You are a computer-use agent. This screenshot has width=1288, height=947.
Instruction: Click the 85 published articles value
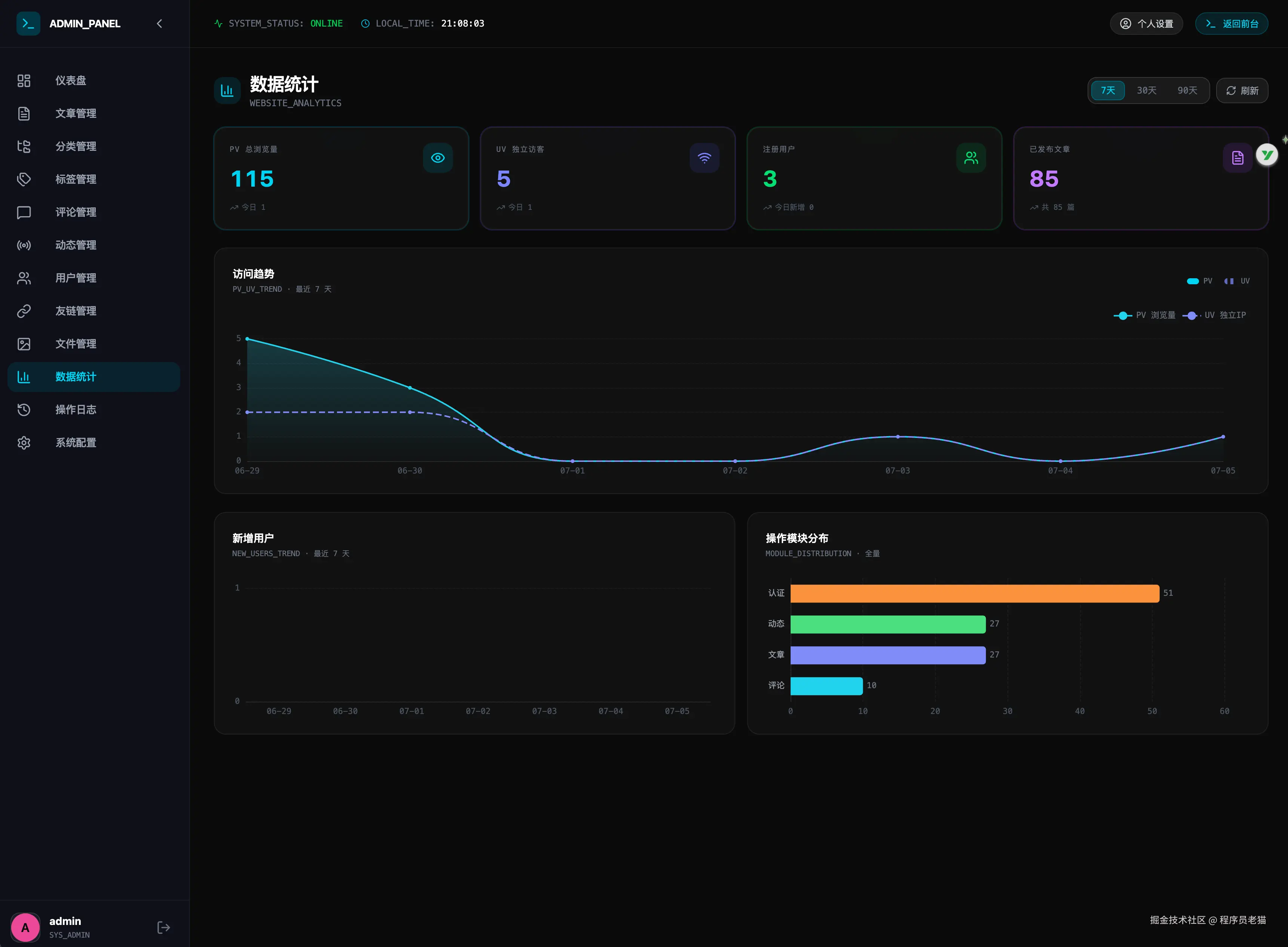(1044, 179)
